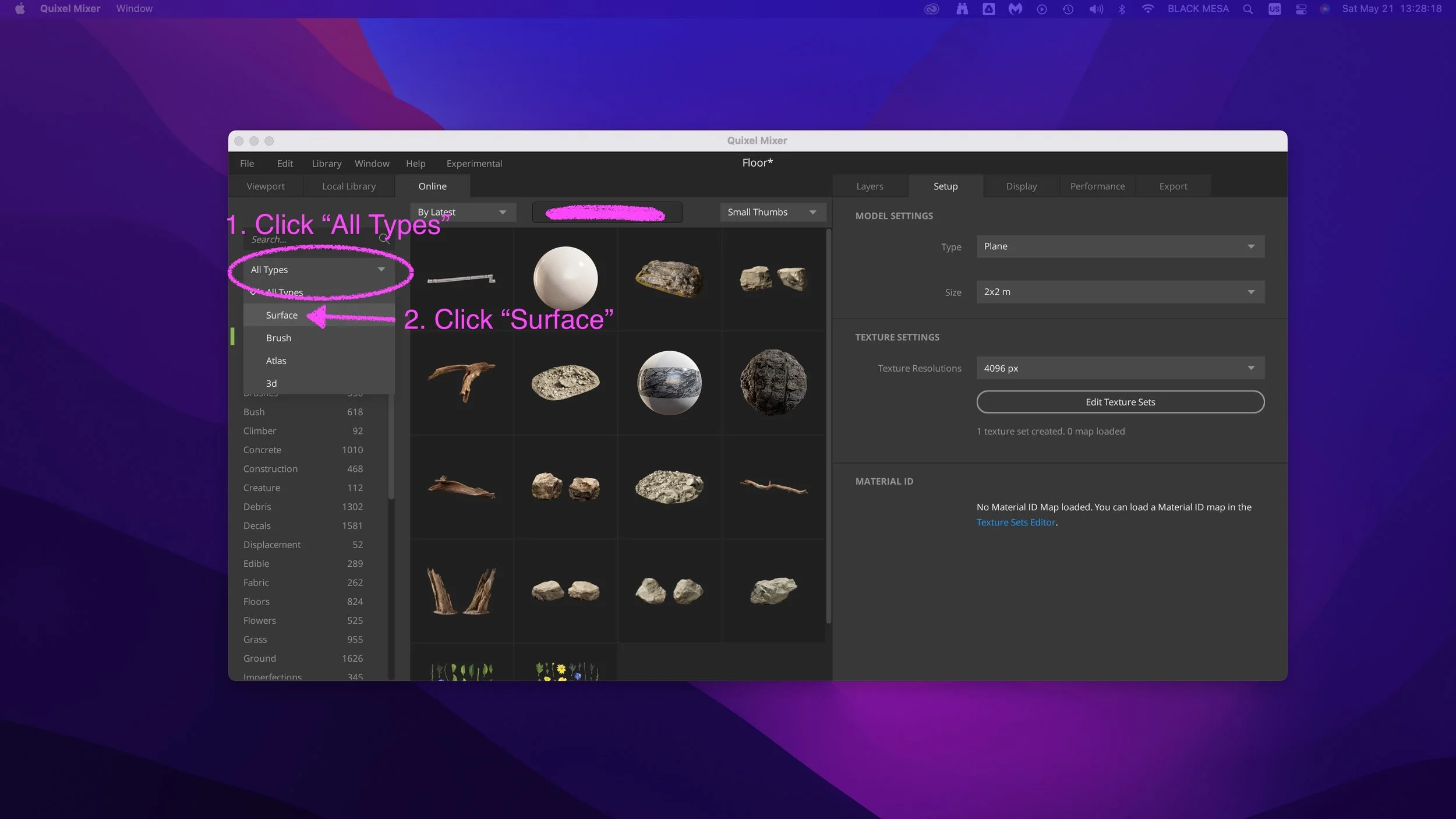The height and width of the screenshot is (819, 1456).
Task: Open the Texture Sets Editor link
Action: click(x=1016, y=522)
